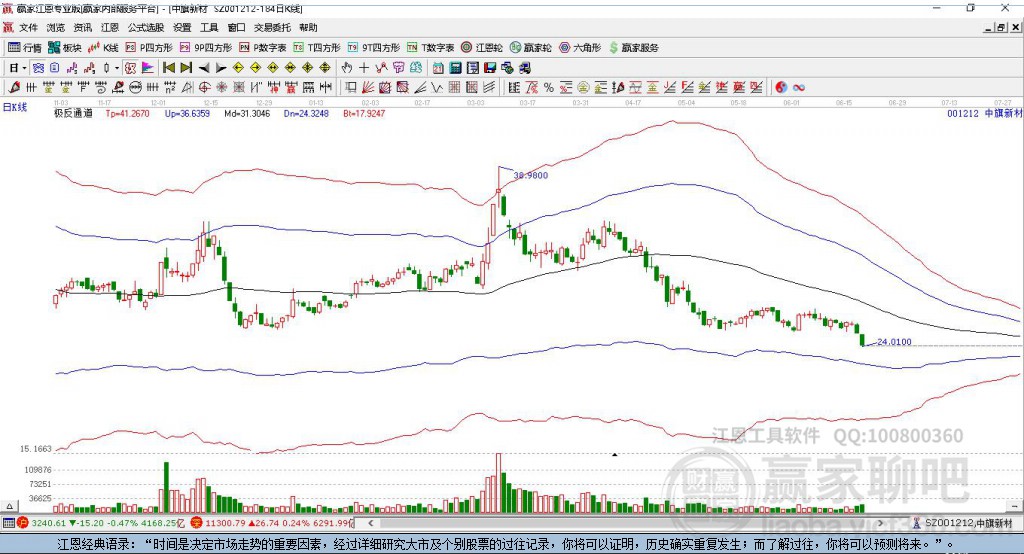1024x554 pixels.
Task: Expand the 日 period dropdown
Action: click(24, 68)
